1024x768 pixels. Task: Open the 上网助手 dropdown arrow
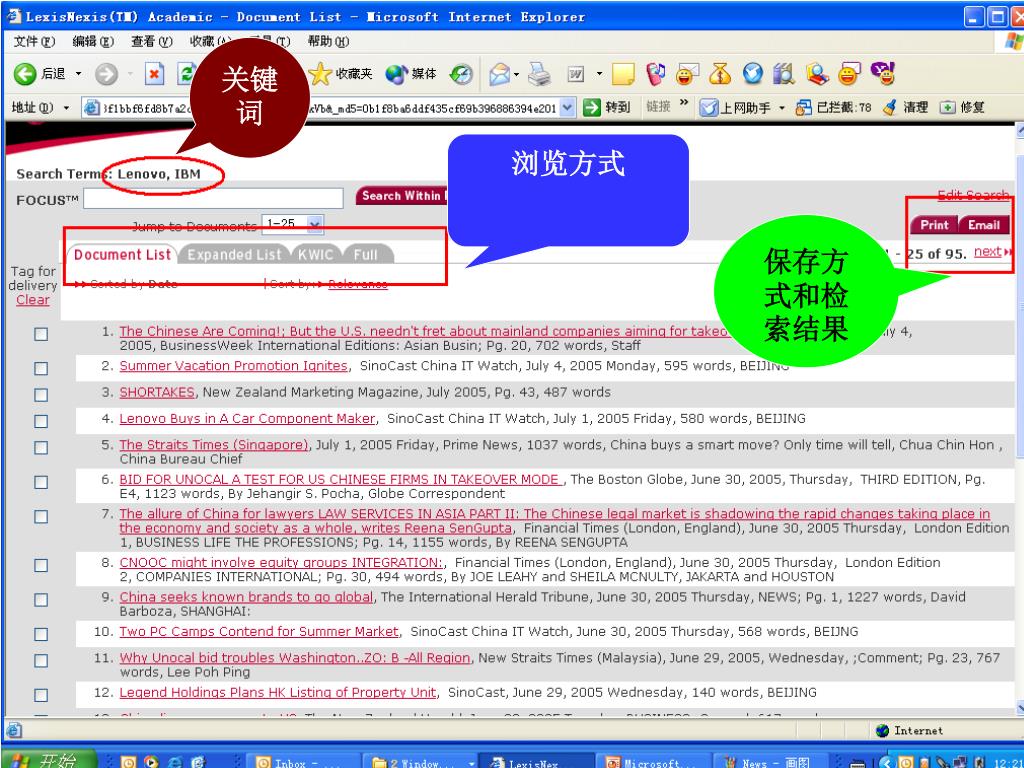781,108
